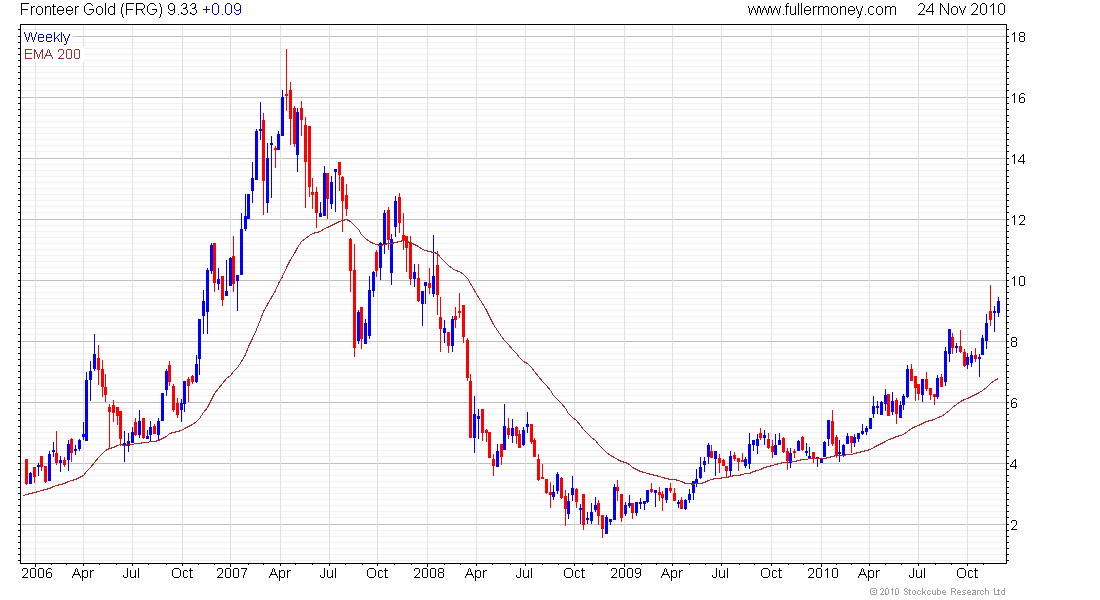Click the 14 price axis label
This screenshot has width=1100, height=600.
click(1017, 159)
